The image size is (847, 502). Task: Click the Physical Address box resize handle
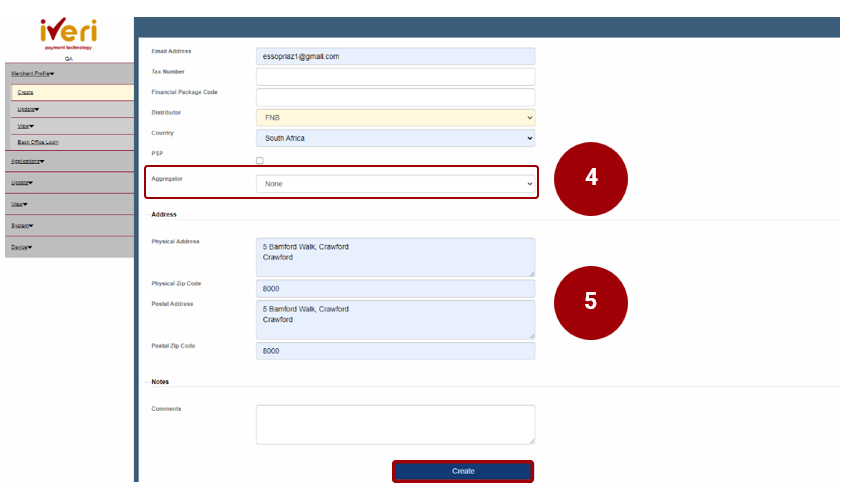tap(531, 273)
